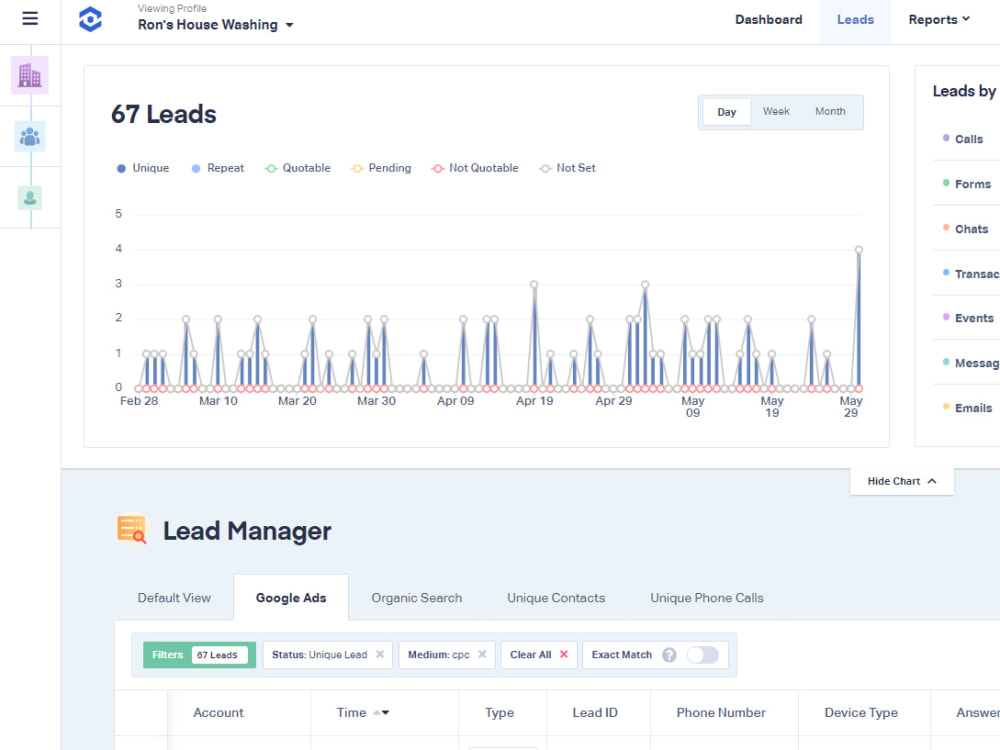Click the Lead ID column header
Viewport: 1000px width, 750px height.
point(595,713)
